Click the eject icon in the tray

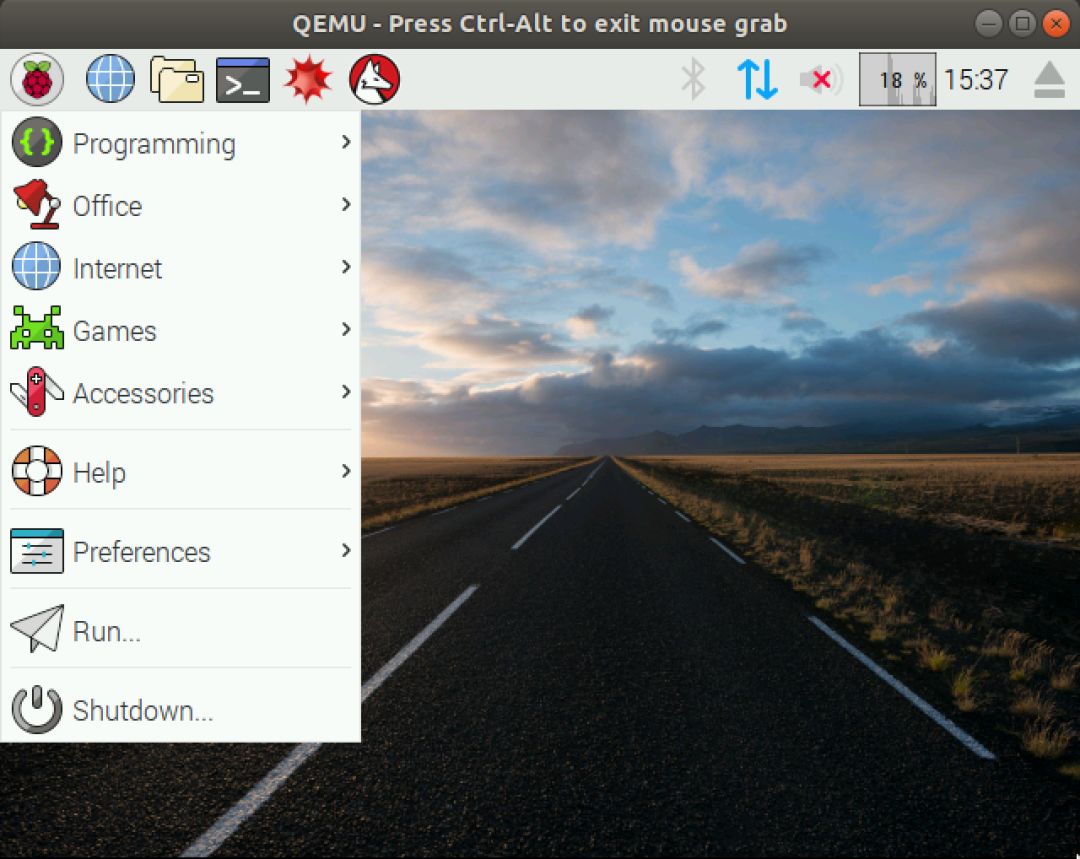point(1049,80)
